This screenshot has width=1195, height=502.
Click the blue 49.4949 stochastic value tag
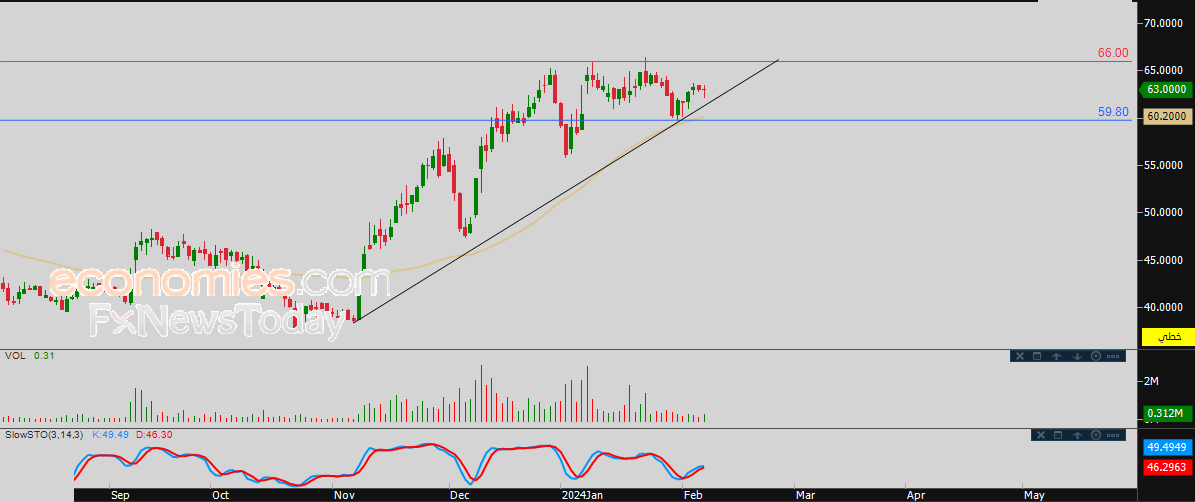point(1166,446)
